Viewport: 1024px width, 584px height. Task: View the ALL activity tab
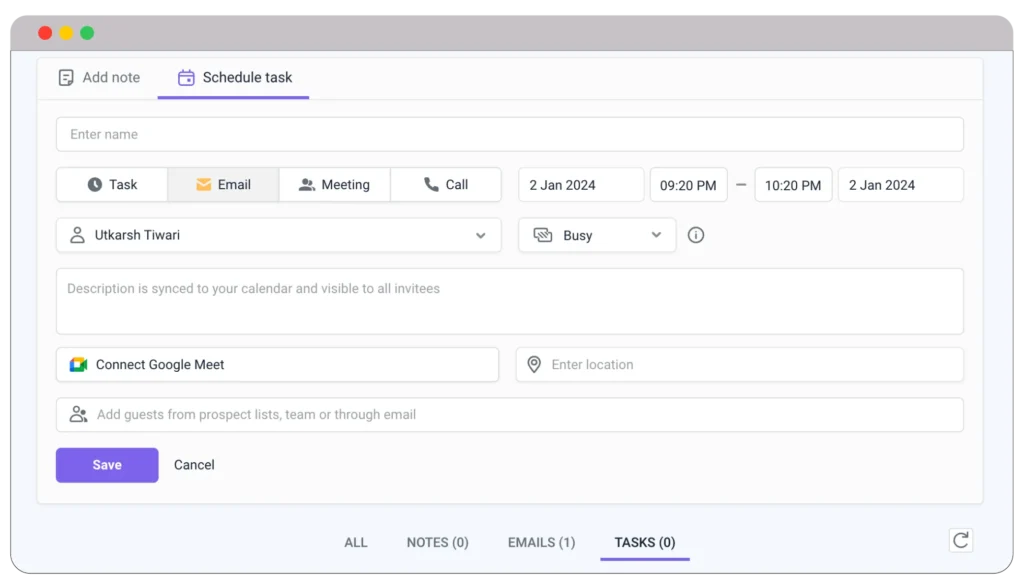(356, 542)
